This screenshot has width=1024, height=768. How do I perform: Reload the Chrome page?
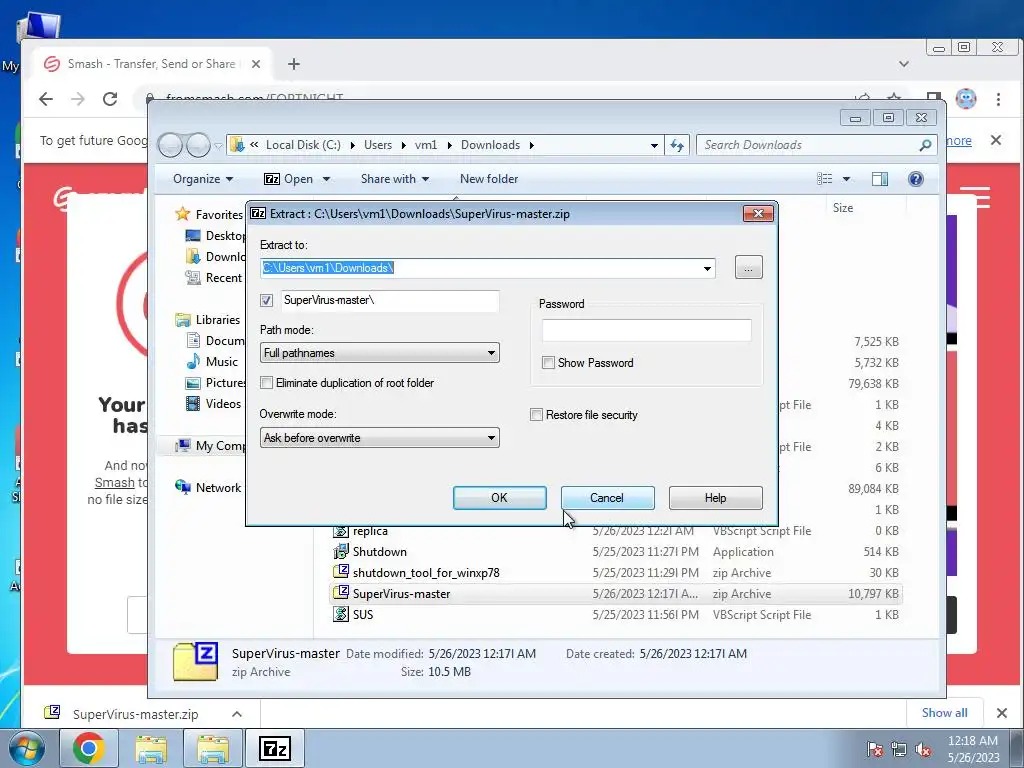pos(110,99)
